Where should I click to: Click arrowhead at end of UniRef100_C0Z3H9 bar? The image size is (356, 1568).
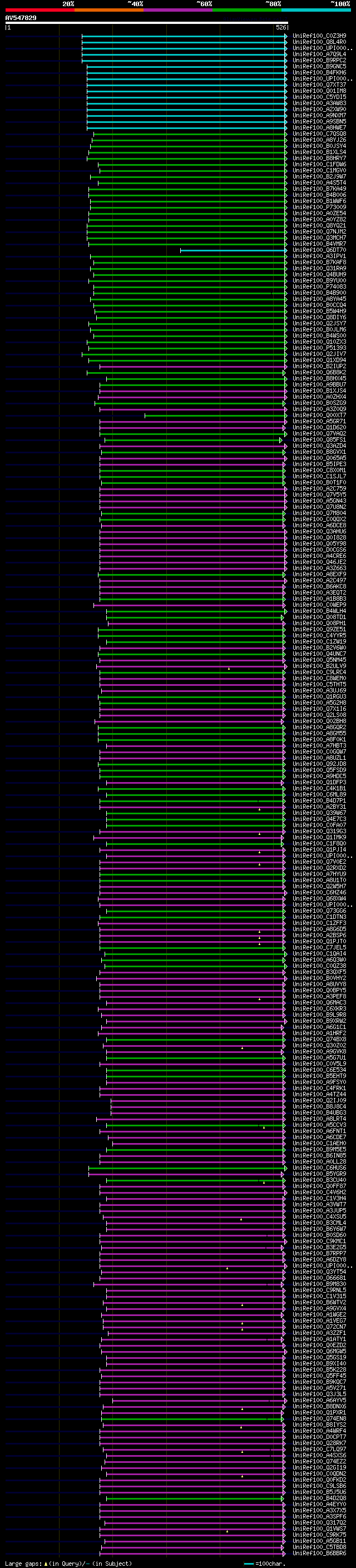click(285, 36)
